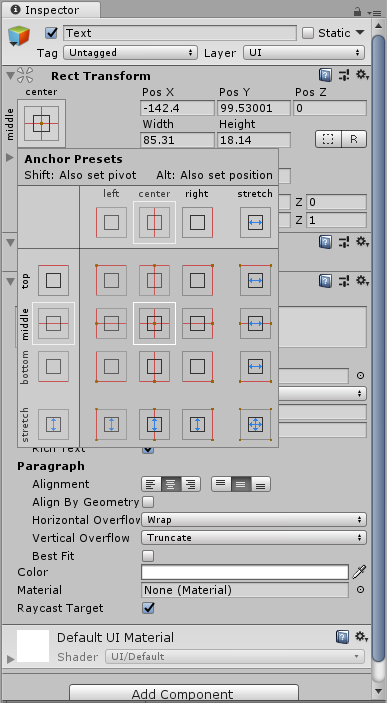Choose the vertical stretch-only anchor preset
Screen dimensions: 387x703
coord(53,424)
